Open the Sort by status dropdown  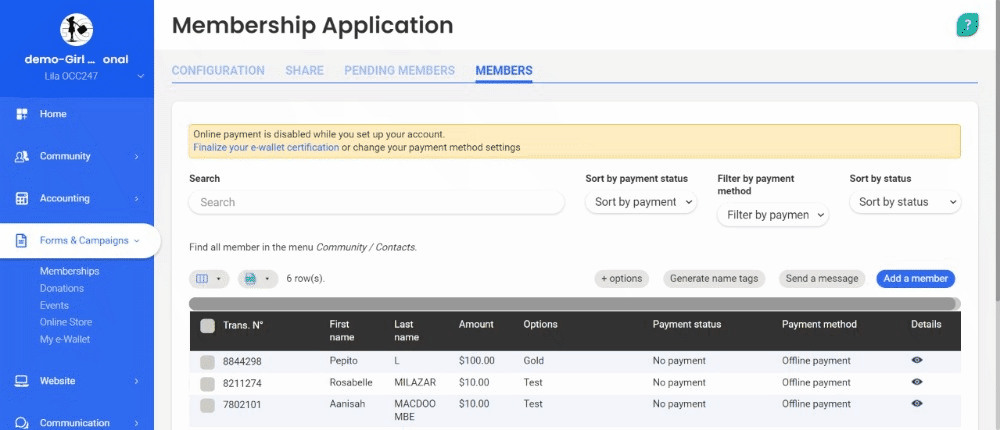(x=904, y=202)
